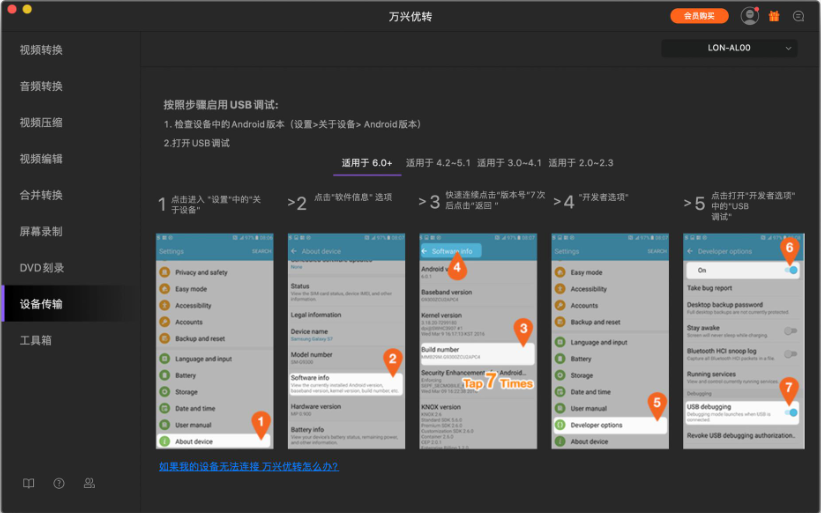Switch to the 适用于 3.0~4.1 tab
Viewport: 821px width, 513px height.
(x=509, y=163)
